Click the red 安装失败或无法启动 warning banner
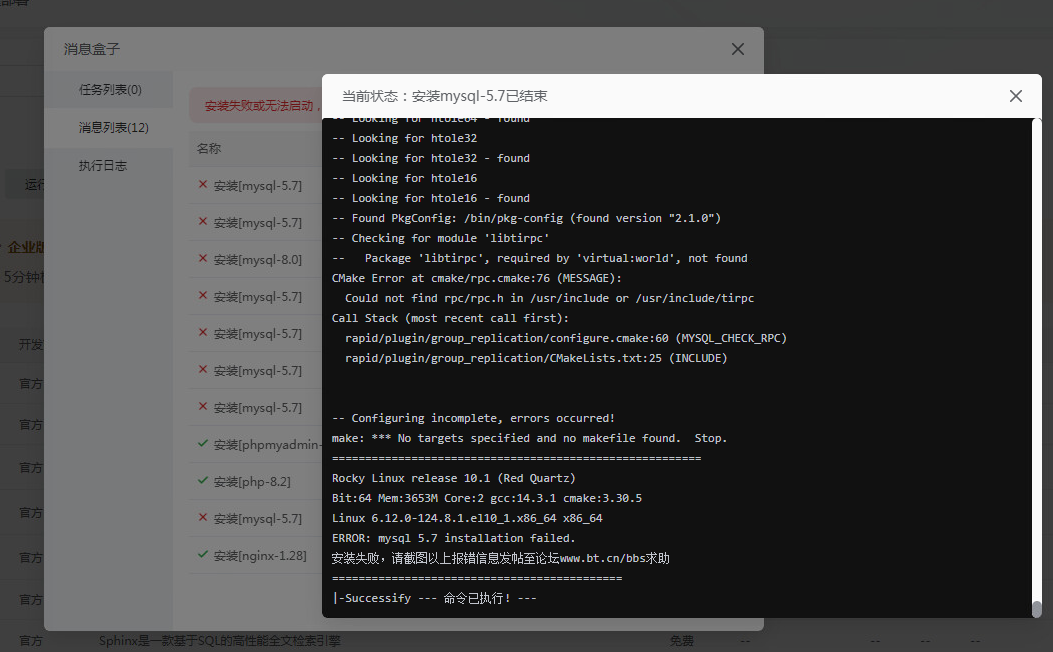This screenshot has width=1053, height=652. (256, 105)
